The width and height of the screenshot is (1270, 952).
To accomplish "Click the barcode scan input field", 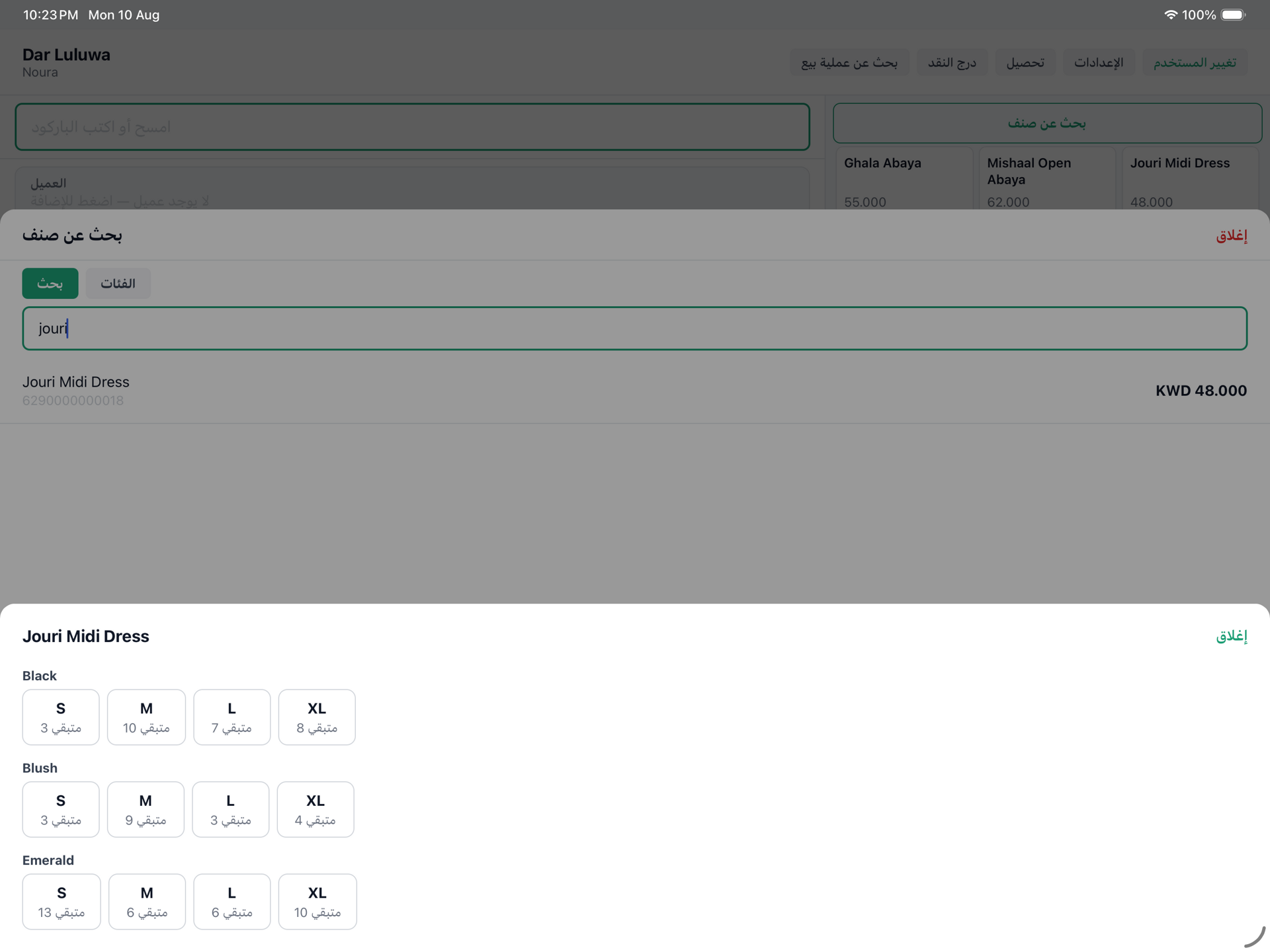I will 412,127.
